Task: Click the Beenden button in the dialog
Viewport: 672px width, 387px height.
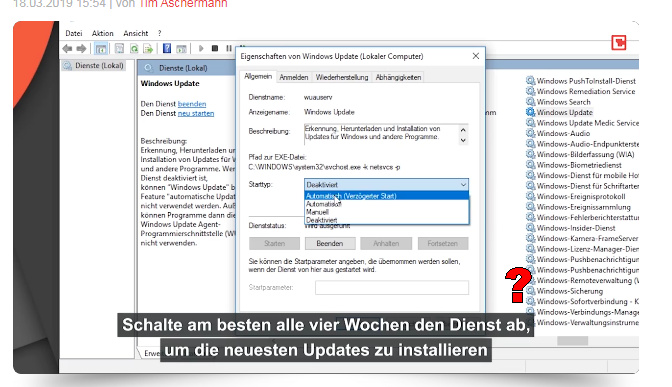Action: point(330,243)
